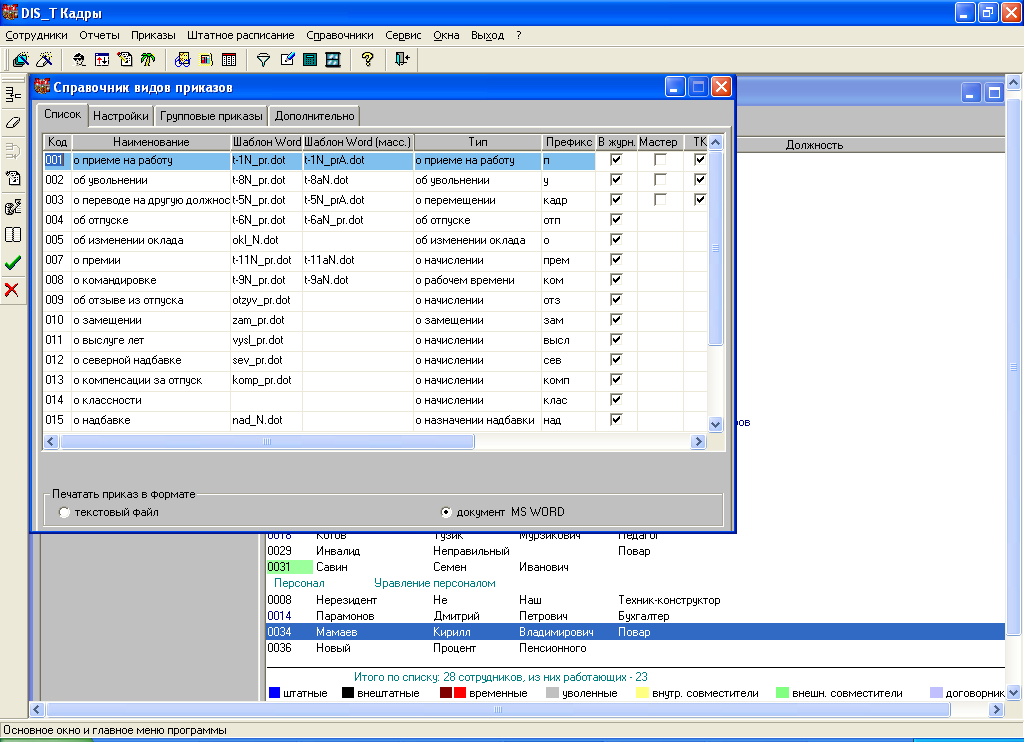The width and height of the screenshot is (1024, 742).
Task: Click the exit door toolbar icon
Action: click(x=402, y=60)
